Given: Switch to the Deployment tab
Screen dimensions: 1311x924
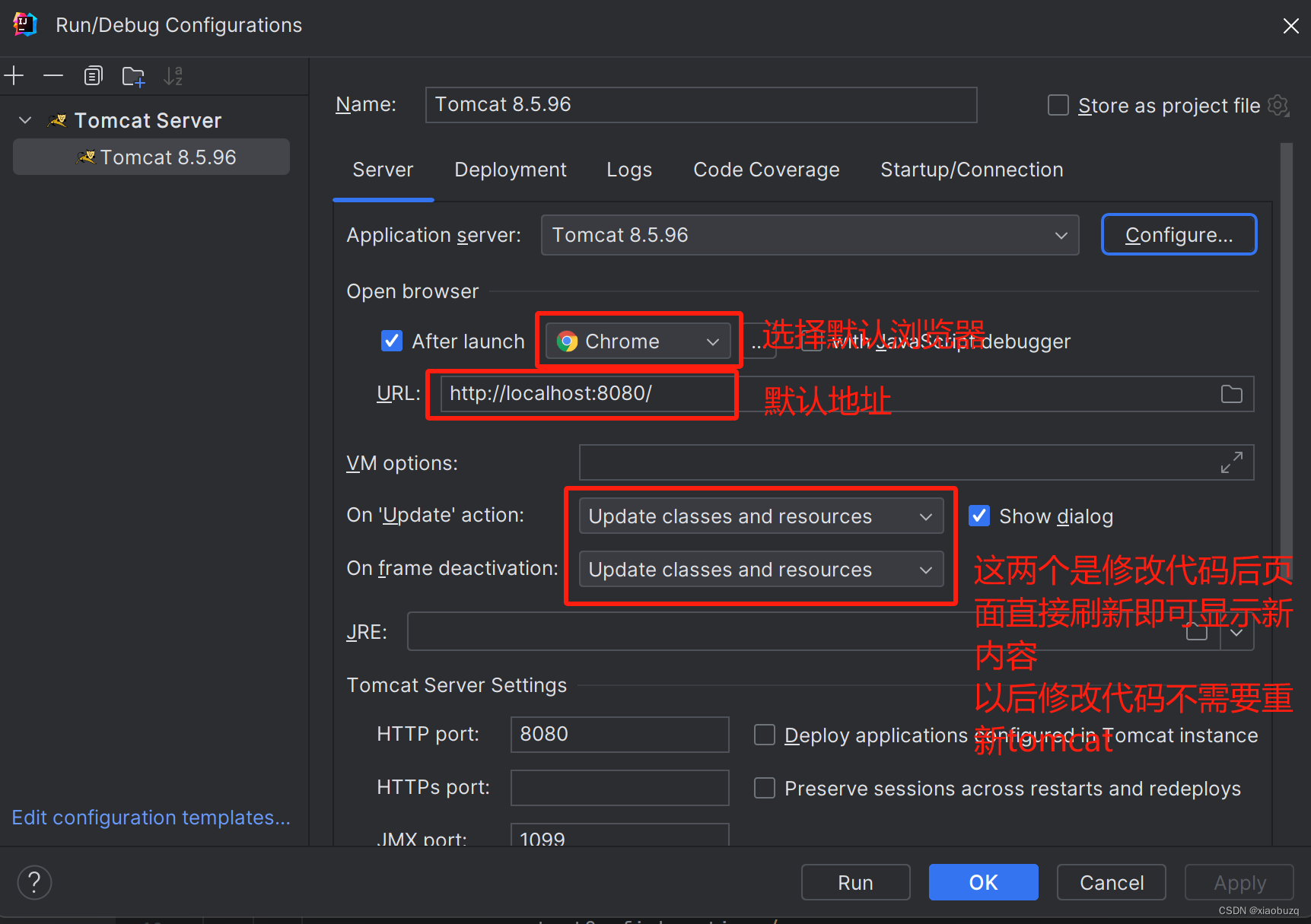Looking at the screenshot, I should (511, 170).
